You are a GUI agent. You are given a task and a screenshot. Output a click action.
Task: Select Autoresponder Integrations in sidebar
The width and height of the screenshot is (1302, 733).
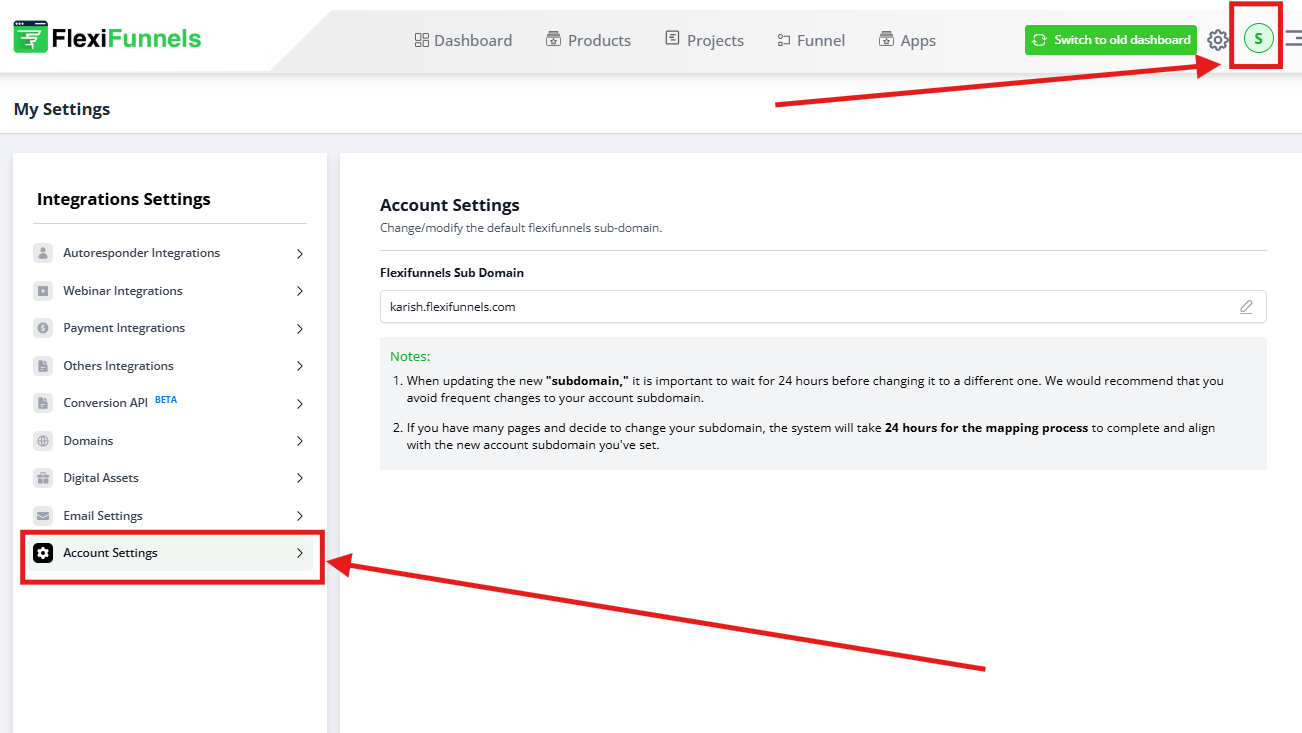[x=168, y=253]
